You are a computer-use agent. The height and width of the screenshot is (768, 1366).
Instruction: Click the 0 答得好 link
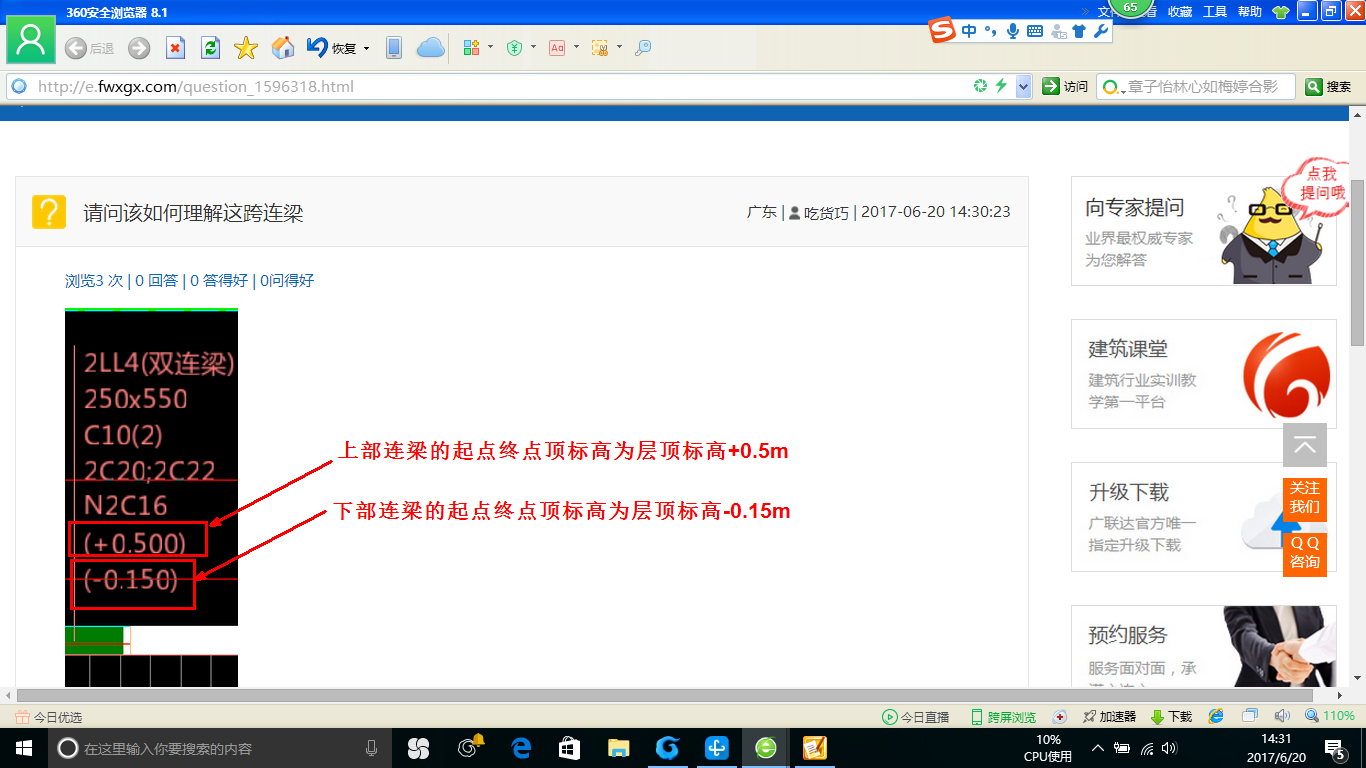tap(219, 281)
